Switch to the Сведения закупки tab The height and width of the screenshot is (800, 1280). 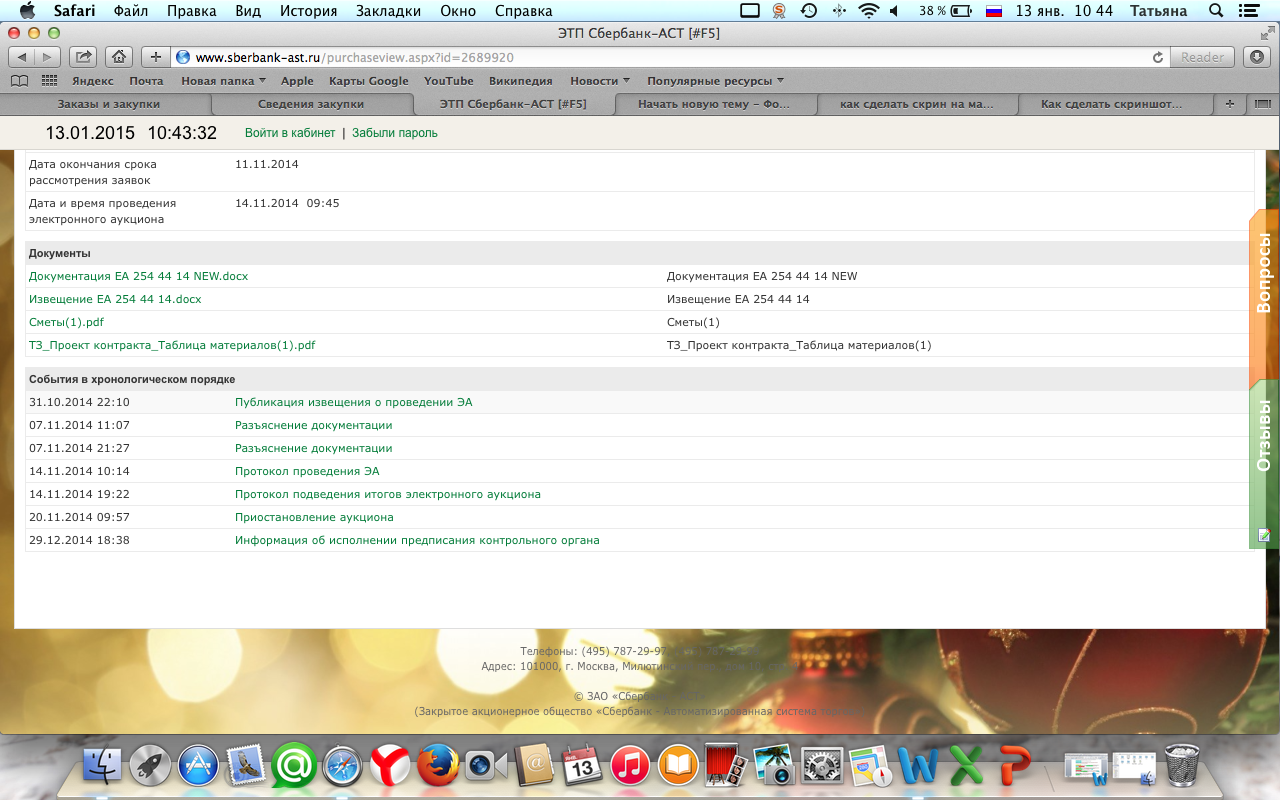(x=311, y=104)
